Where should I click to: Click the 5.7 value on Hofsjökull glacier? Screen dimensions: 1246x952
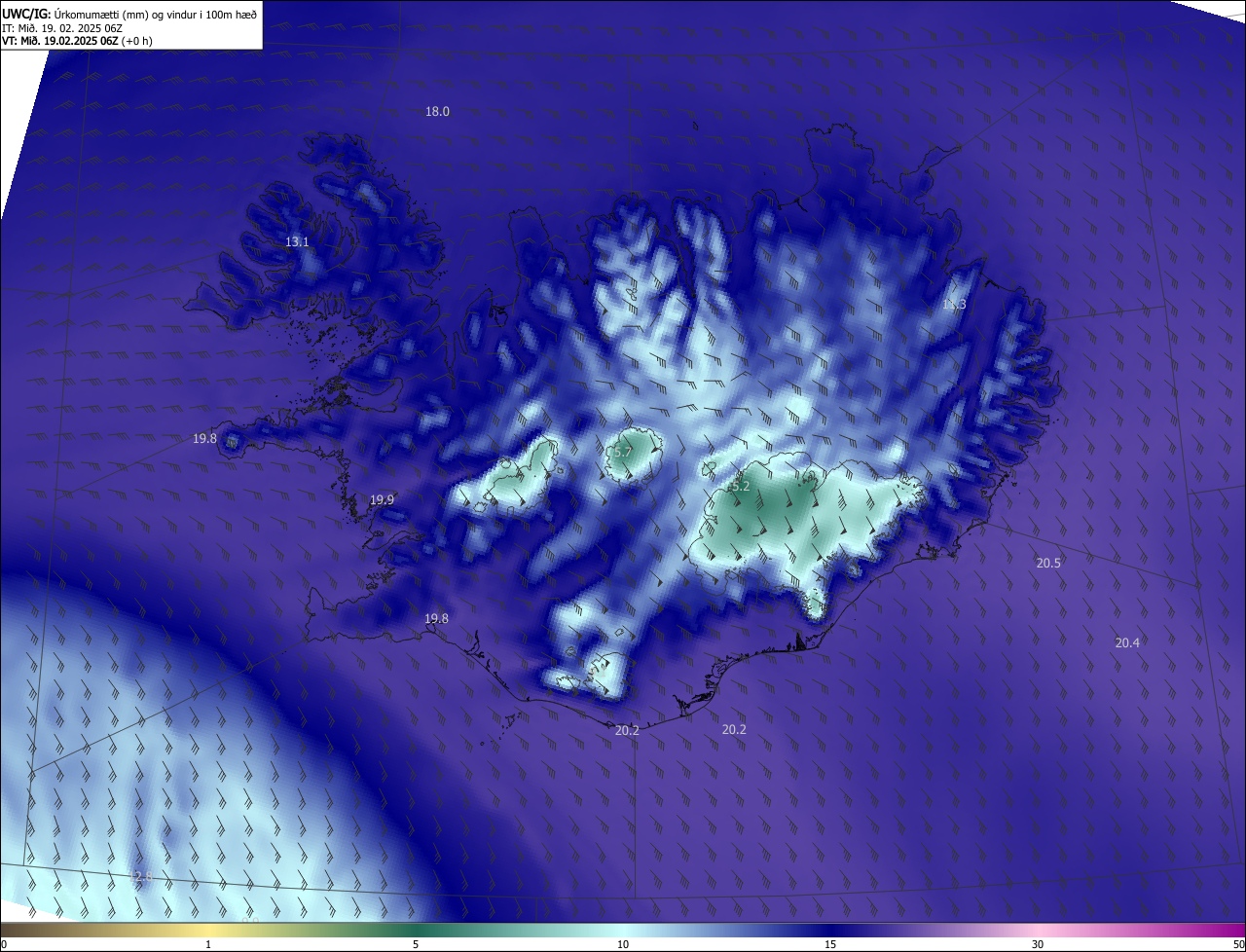623,453
